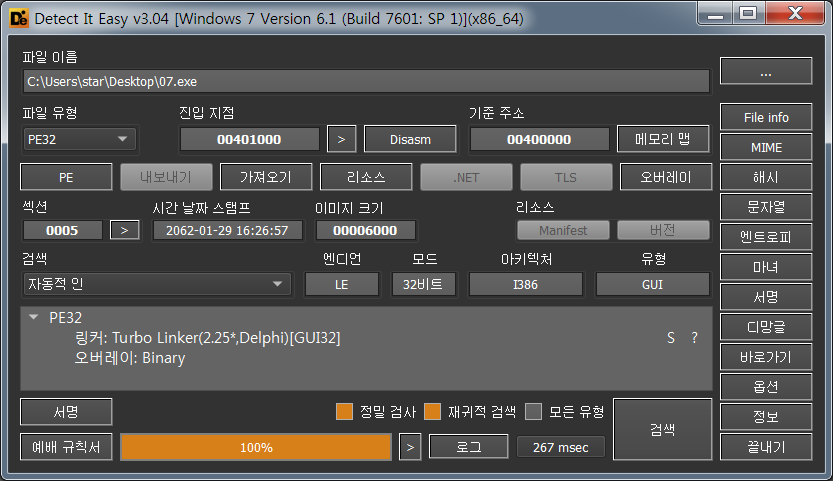This screenshot has width=833, height=481.
Task: Click the disabled Manifest button
Action: 563,230
